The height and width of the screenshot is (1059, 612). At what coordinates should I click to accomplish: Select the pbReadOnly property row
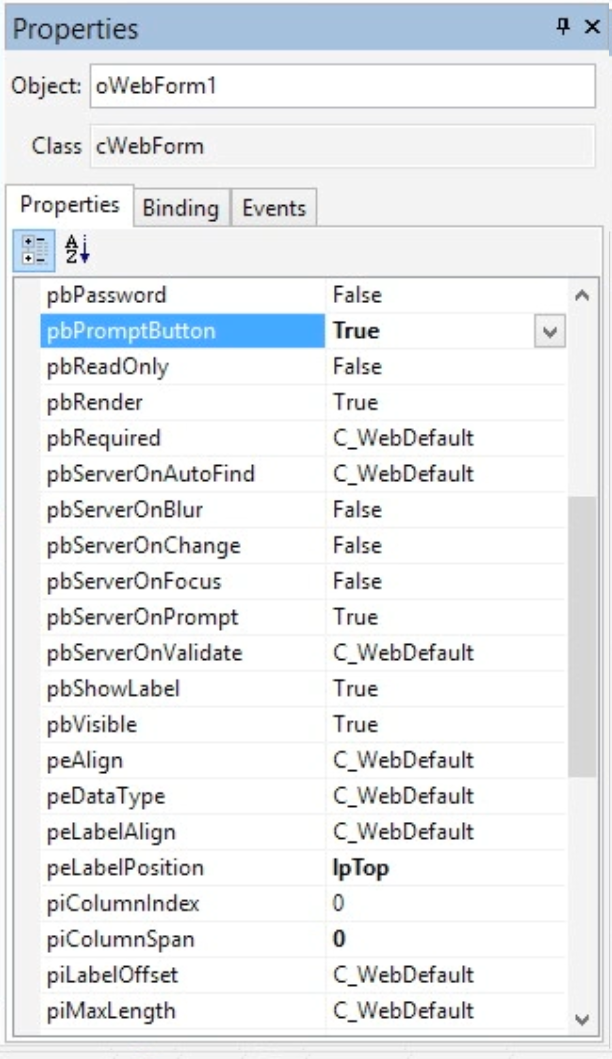point(108,367)
